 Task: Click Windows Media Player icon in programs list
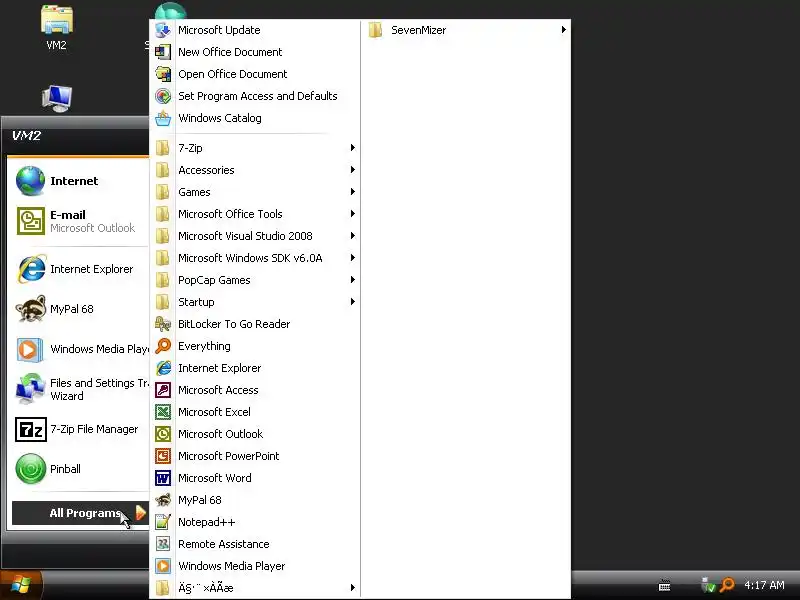(x=163, y=566)
